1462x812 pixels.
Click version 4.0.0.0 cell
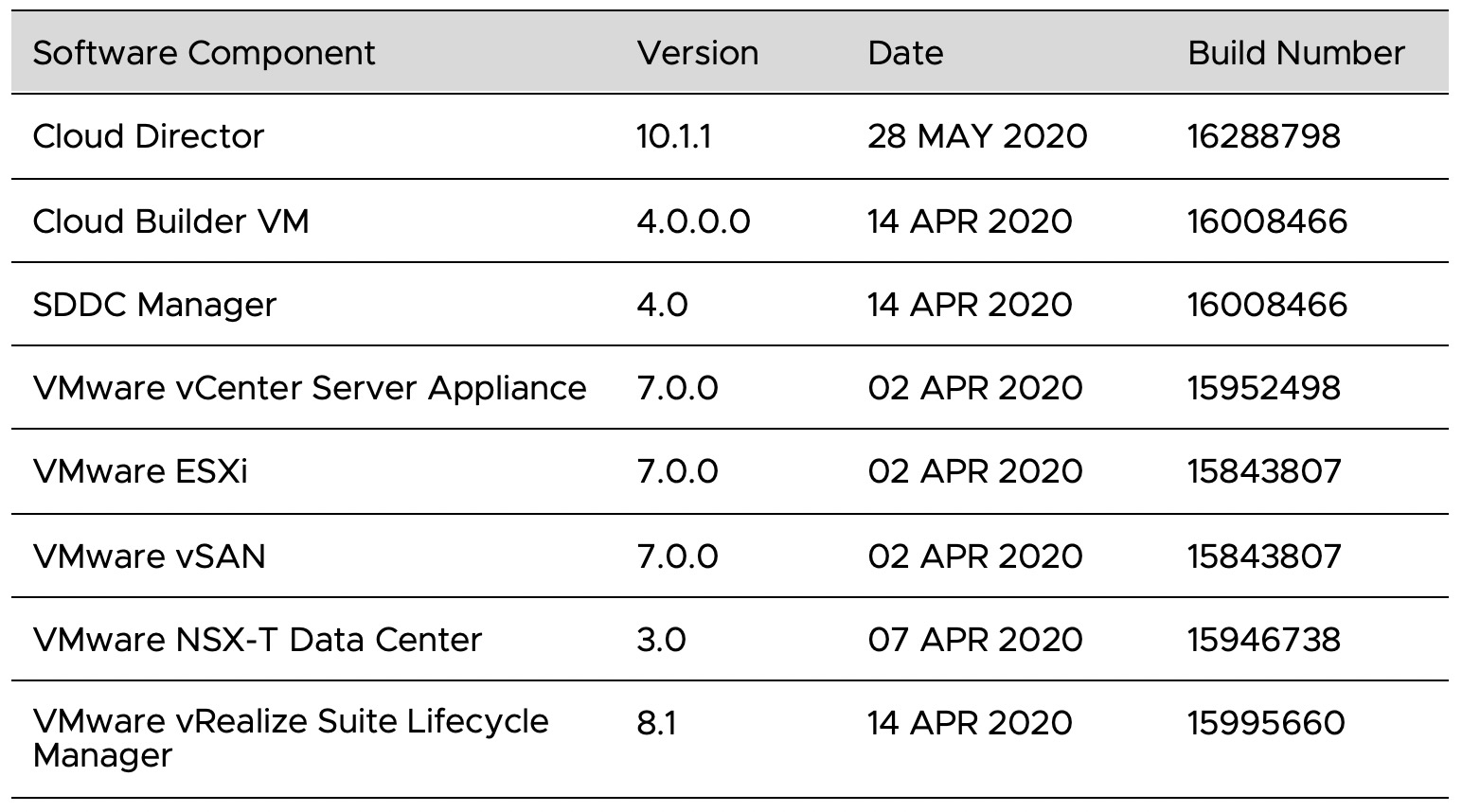coord(693,221)
